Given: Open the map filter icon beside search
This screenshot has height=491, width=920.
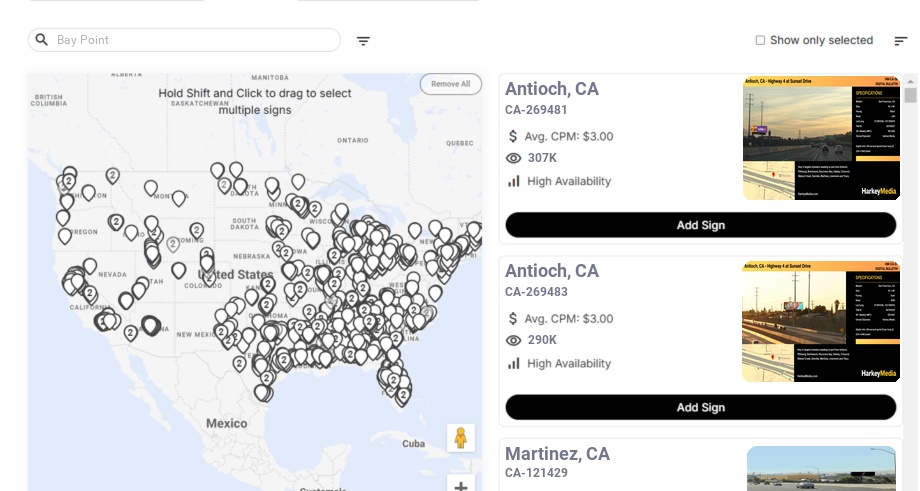Looking at the screenshot, I should pos(363,41).
